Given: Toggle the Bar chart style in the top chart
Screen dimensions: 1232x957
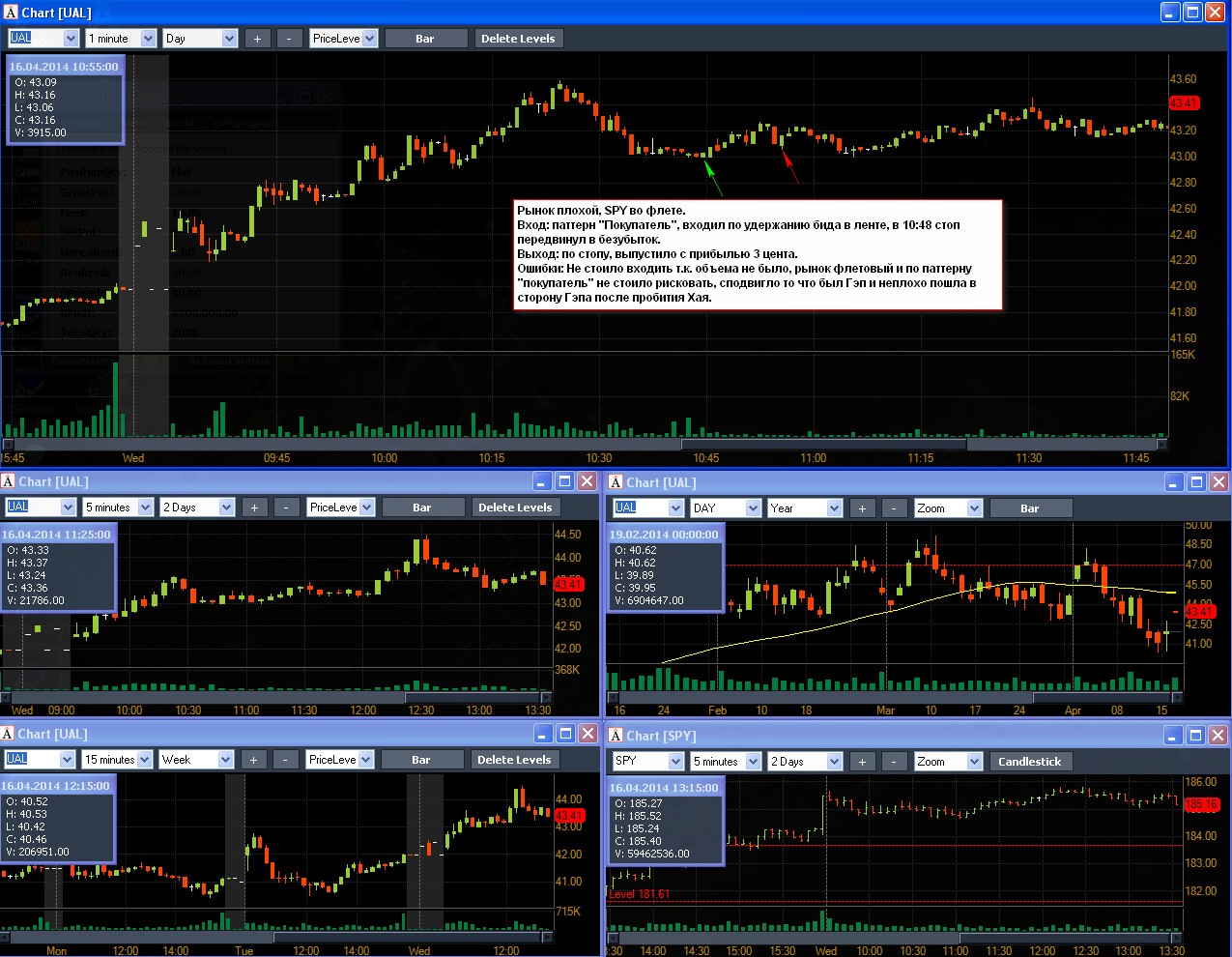Looking at the screenshot, I should [x=425, y=39].
